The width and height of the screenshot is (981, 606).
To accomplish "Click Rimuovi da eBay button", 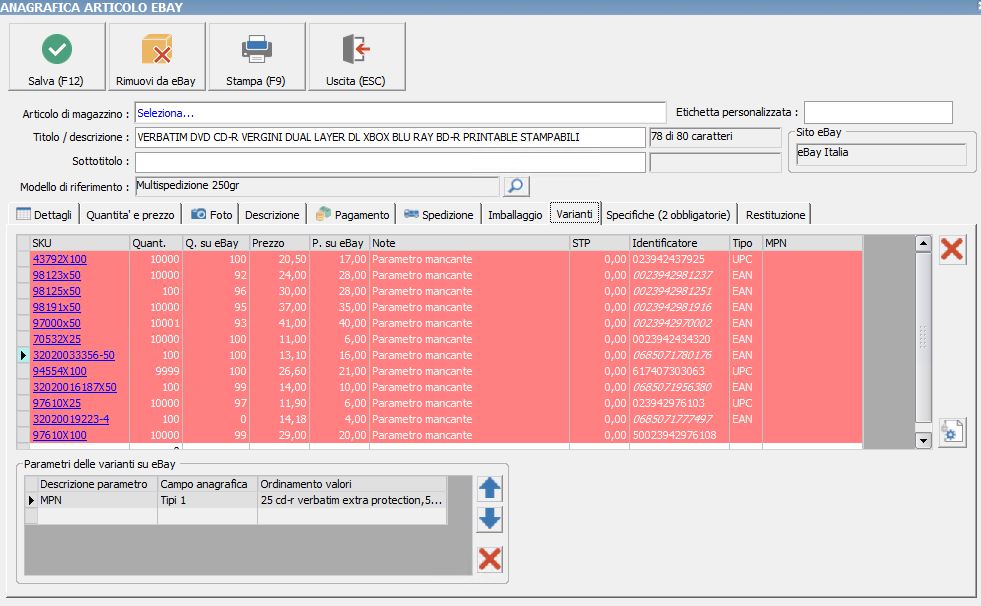I will (x=156, y=57).
